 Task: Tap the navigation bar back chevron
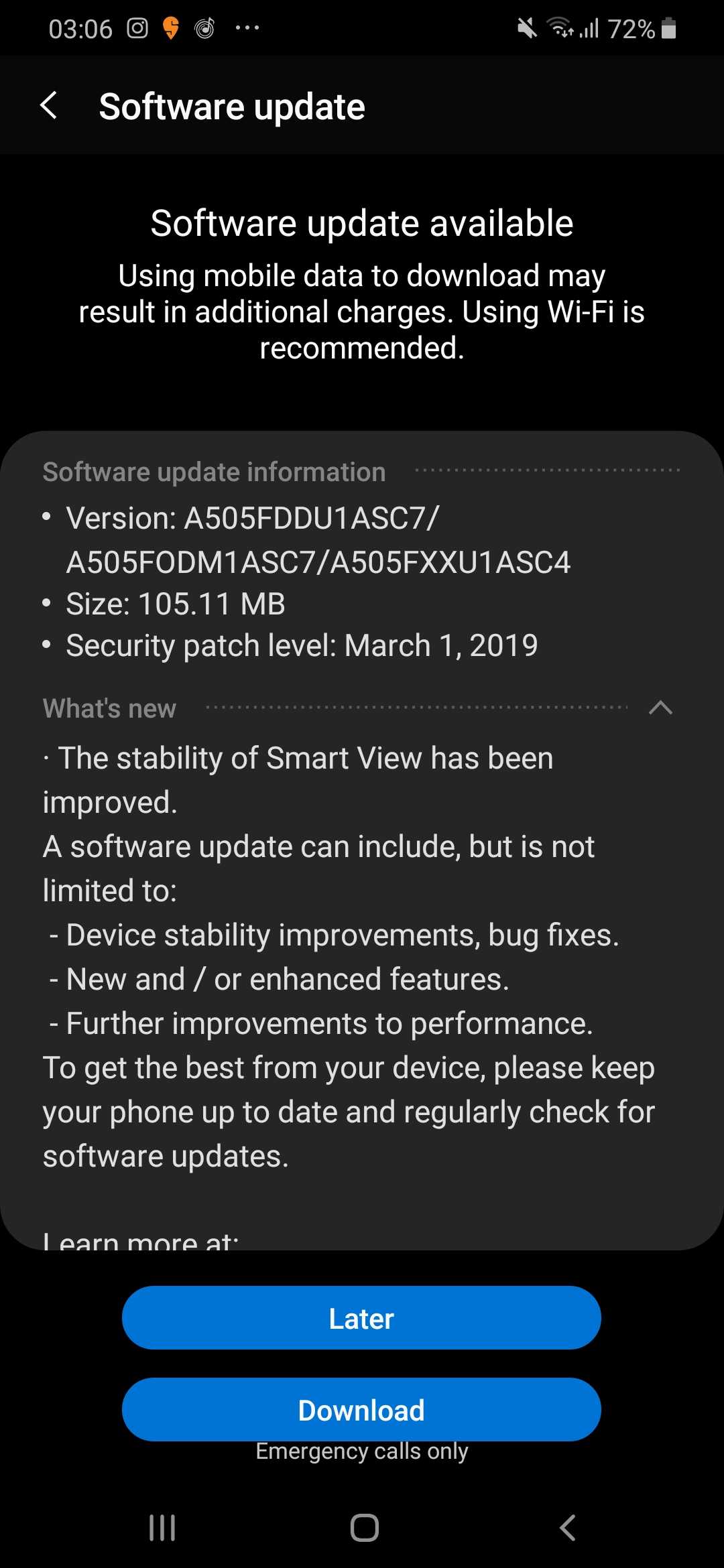pos(567,1528)
